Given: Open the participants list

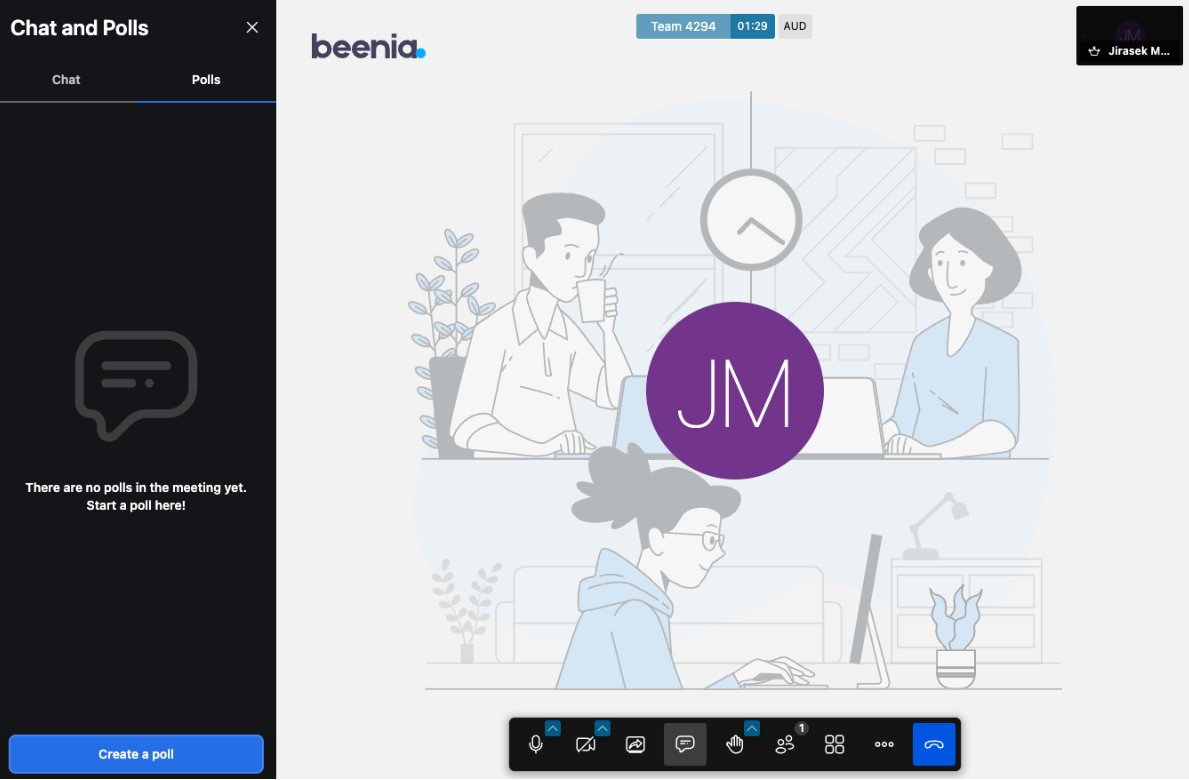Looking at the screenshot, I should 785,745.
